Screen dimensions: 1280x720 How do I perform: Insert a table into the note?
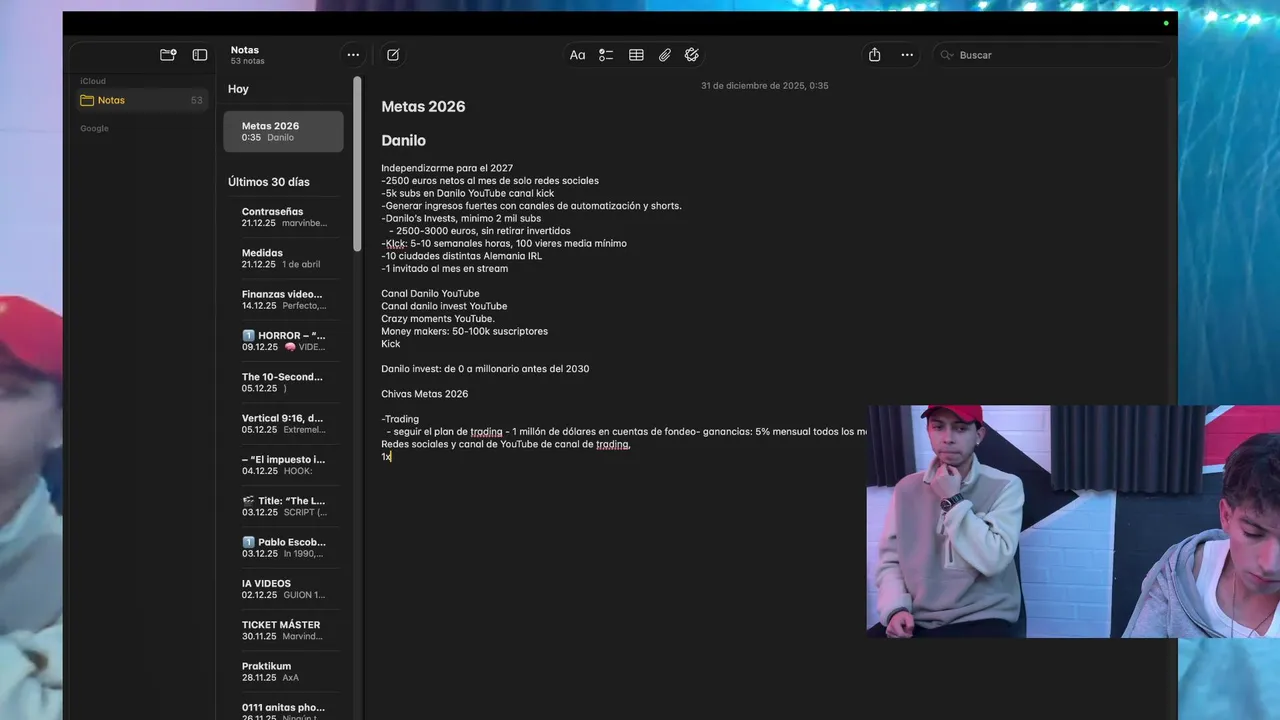(x=636, y=55)
